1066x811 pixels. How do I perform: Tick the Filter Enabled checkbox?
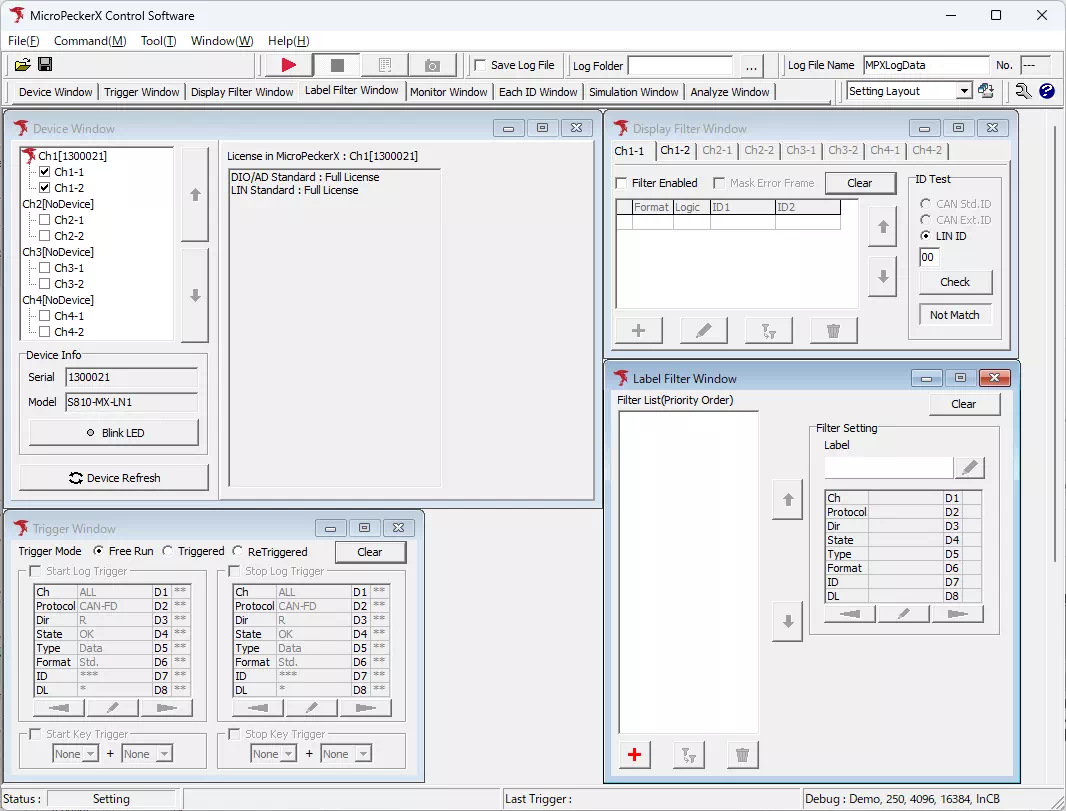point(622,183)
